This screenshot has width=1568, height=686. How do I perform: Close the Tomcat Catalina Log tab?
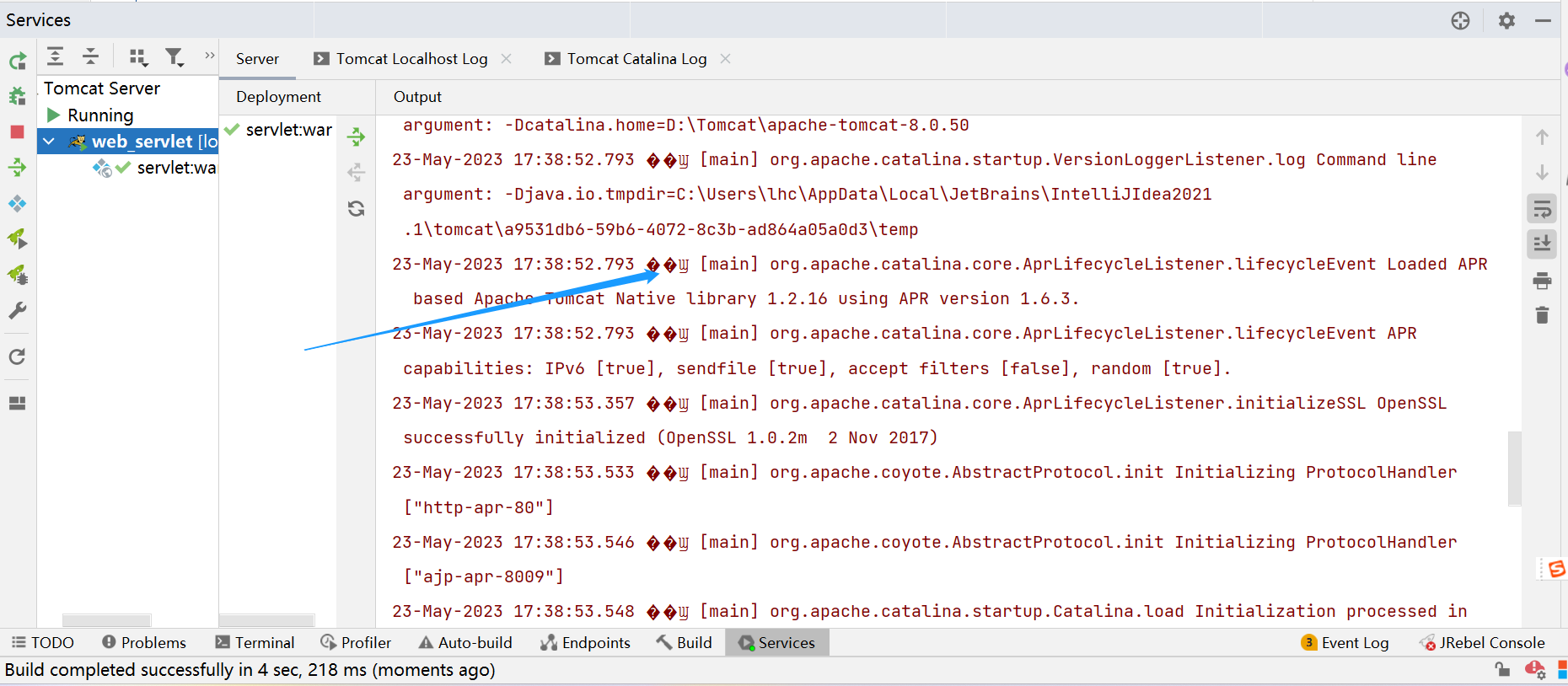[726, 59]
